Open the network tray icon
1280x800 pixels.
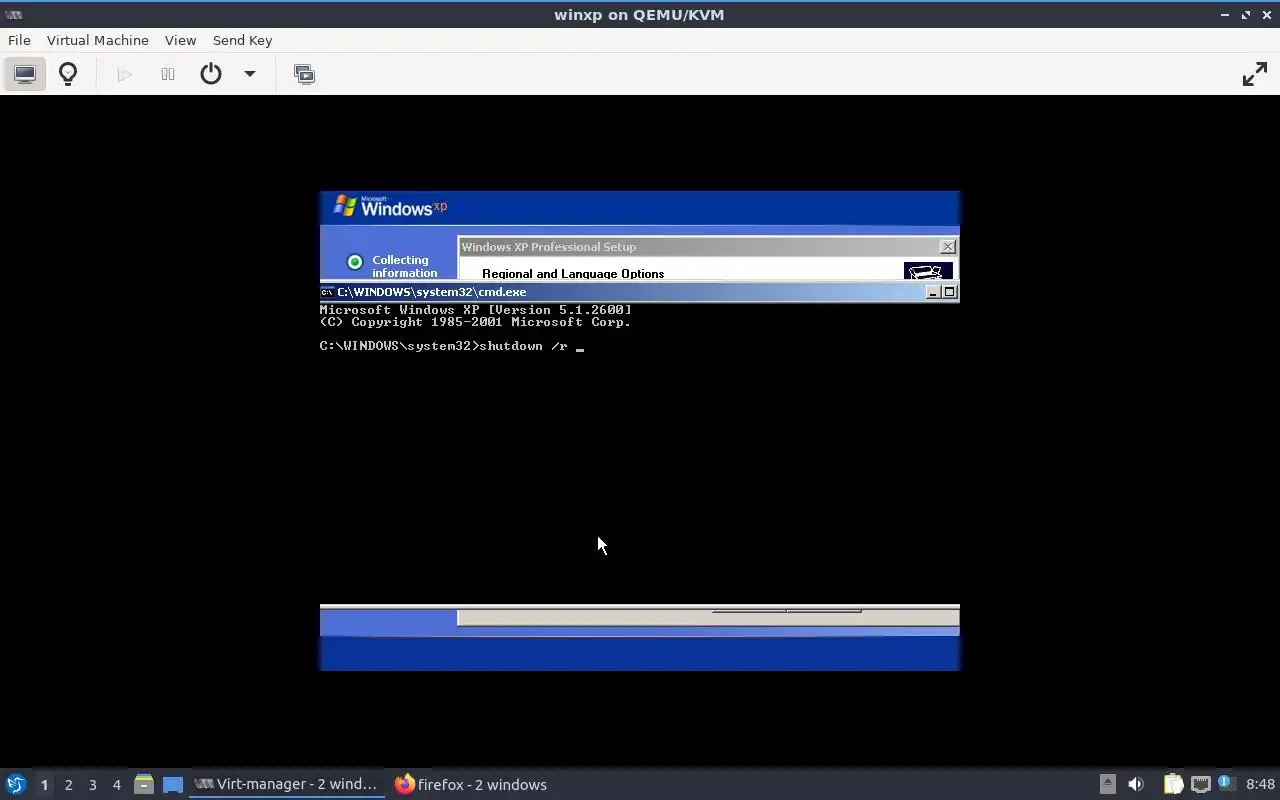coord(1200,784)
